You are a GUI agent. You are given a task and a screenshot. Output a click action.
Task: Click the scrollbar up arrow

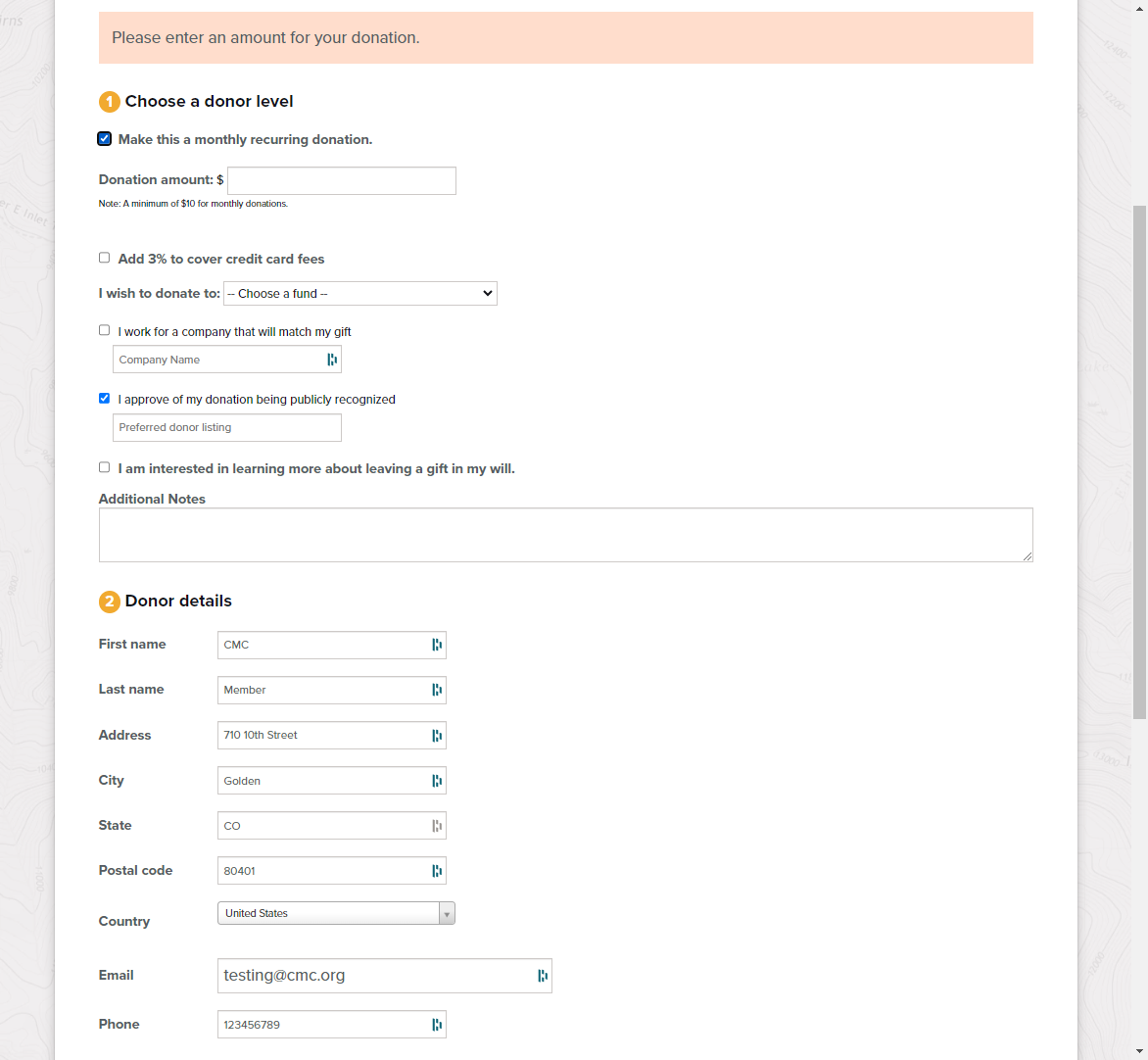pos(1139,8)
